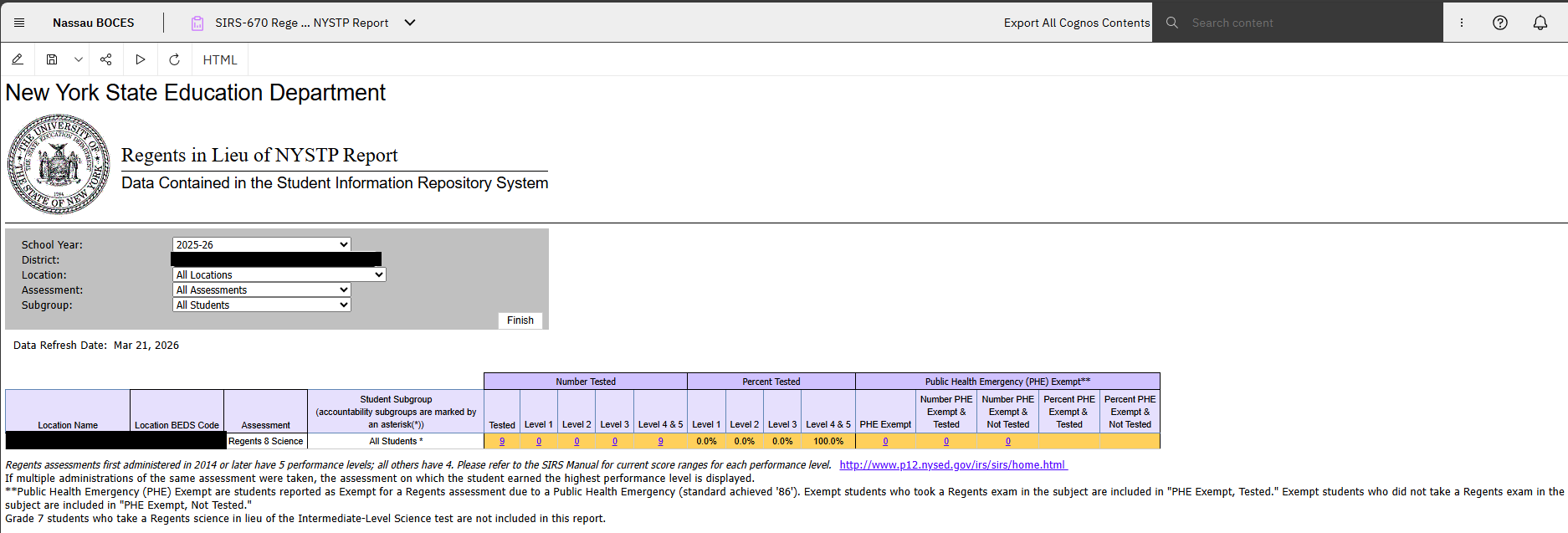Image resolution: width=1568 pixels, height=533 pixels.
Task: Open the HTML output format option
Action: (220, 59)
